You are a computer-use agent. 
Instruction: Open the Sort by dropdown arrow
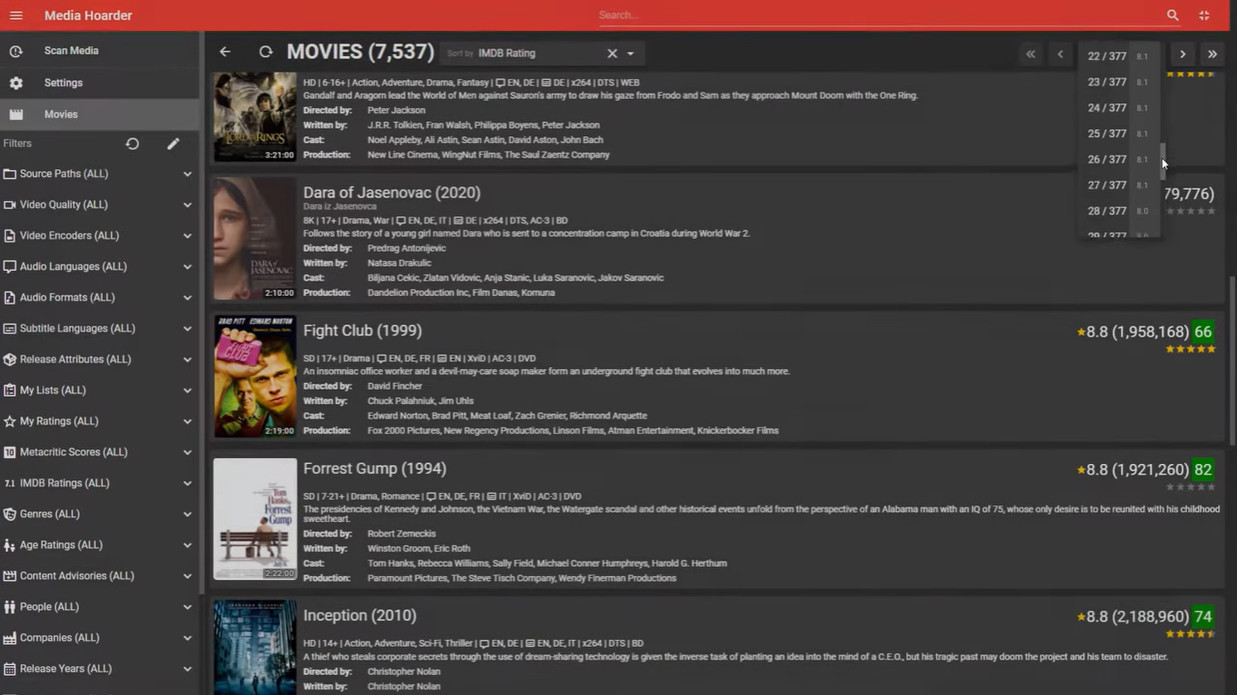click(630, 54)
